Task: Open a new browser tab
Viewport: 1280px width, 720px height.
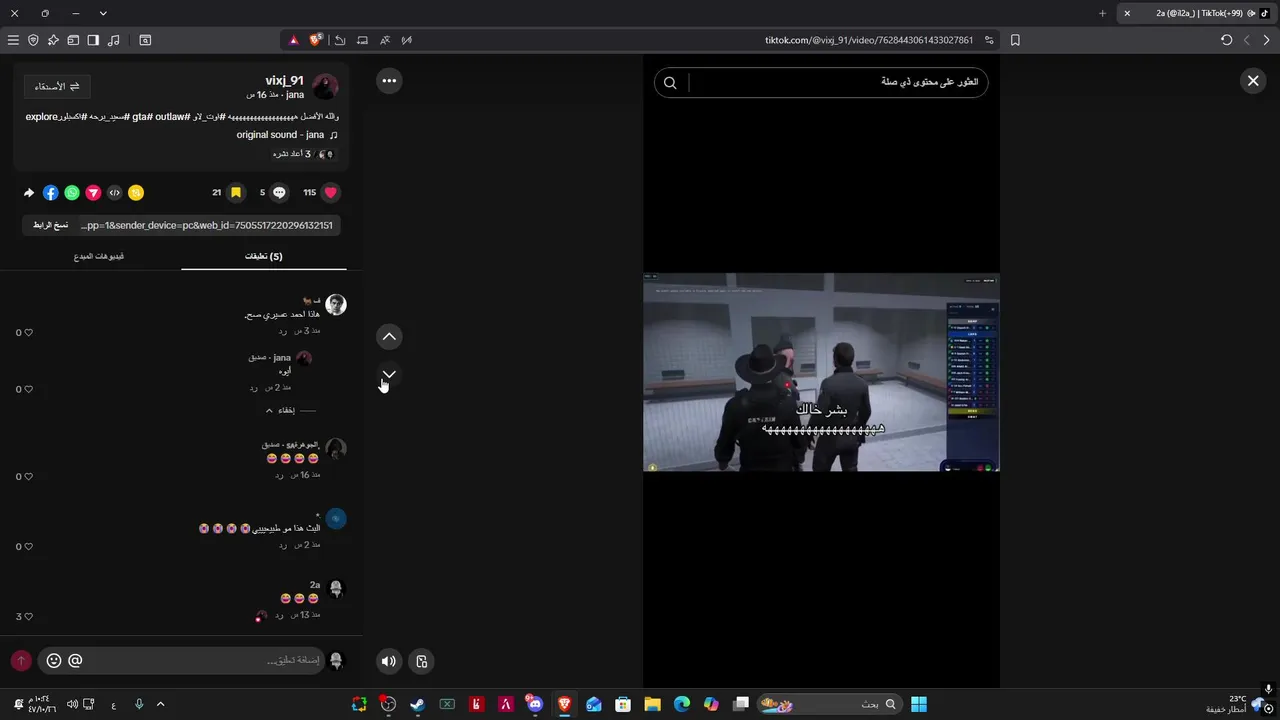Action: tap(1102, 13)
